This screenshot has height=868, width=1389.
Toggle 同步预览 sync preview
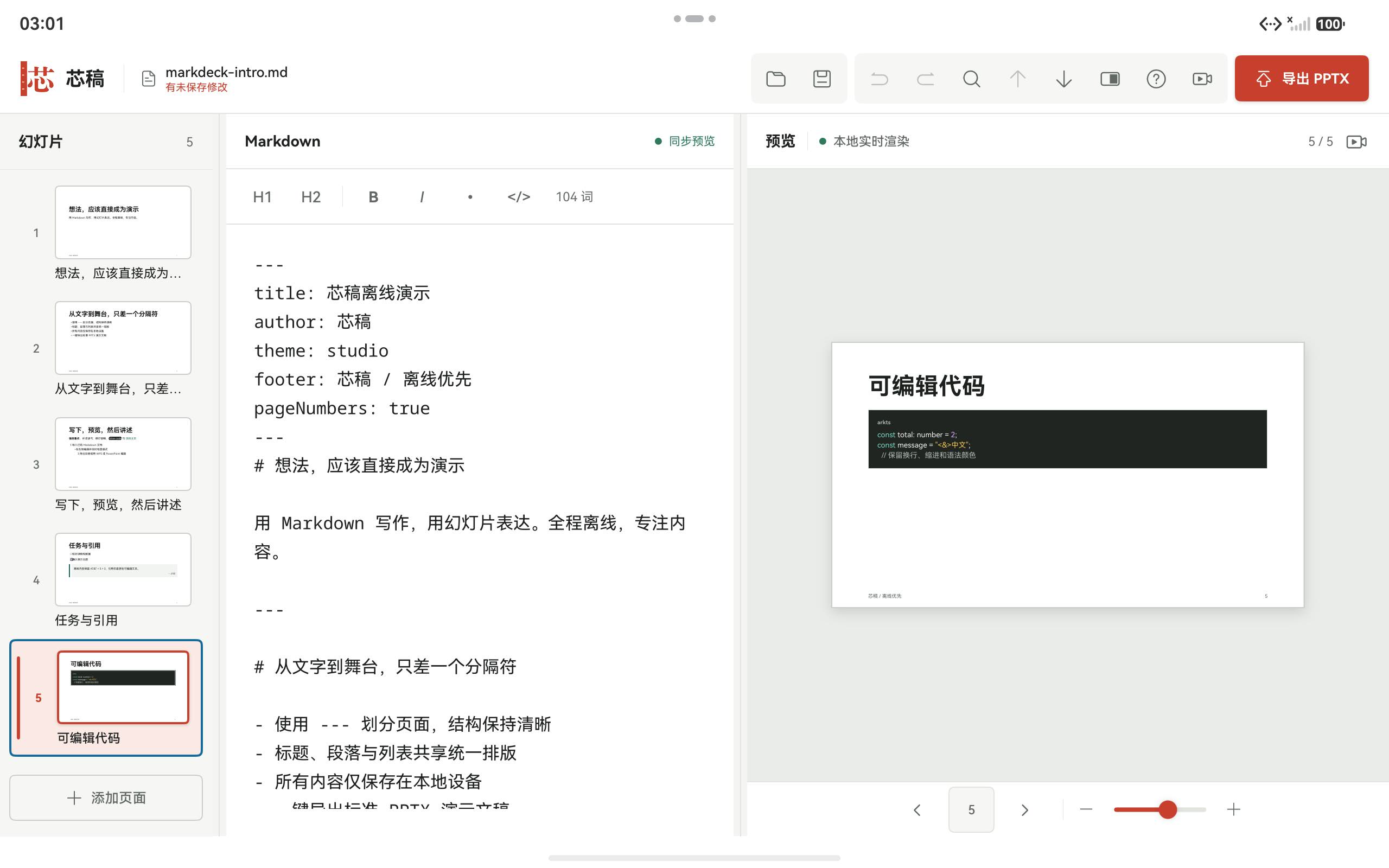pyautogui.click(x=685, y=141)
